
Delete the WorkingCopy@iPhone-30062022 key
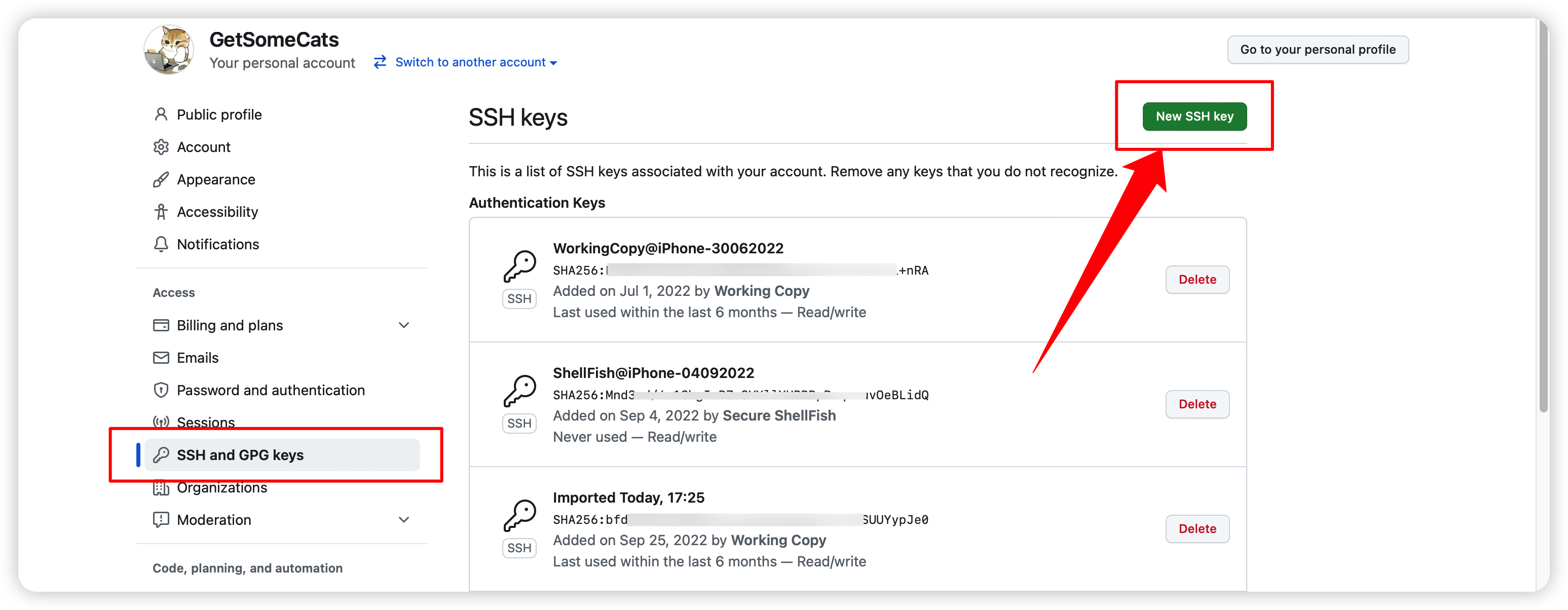1197,280
